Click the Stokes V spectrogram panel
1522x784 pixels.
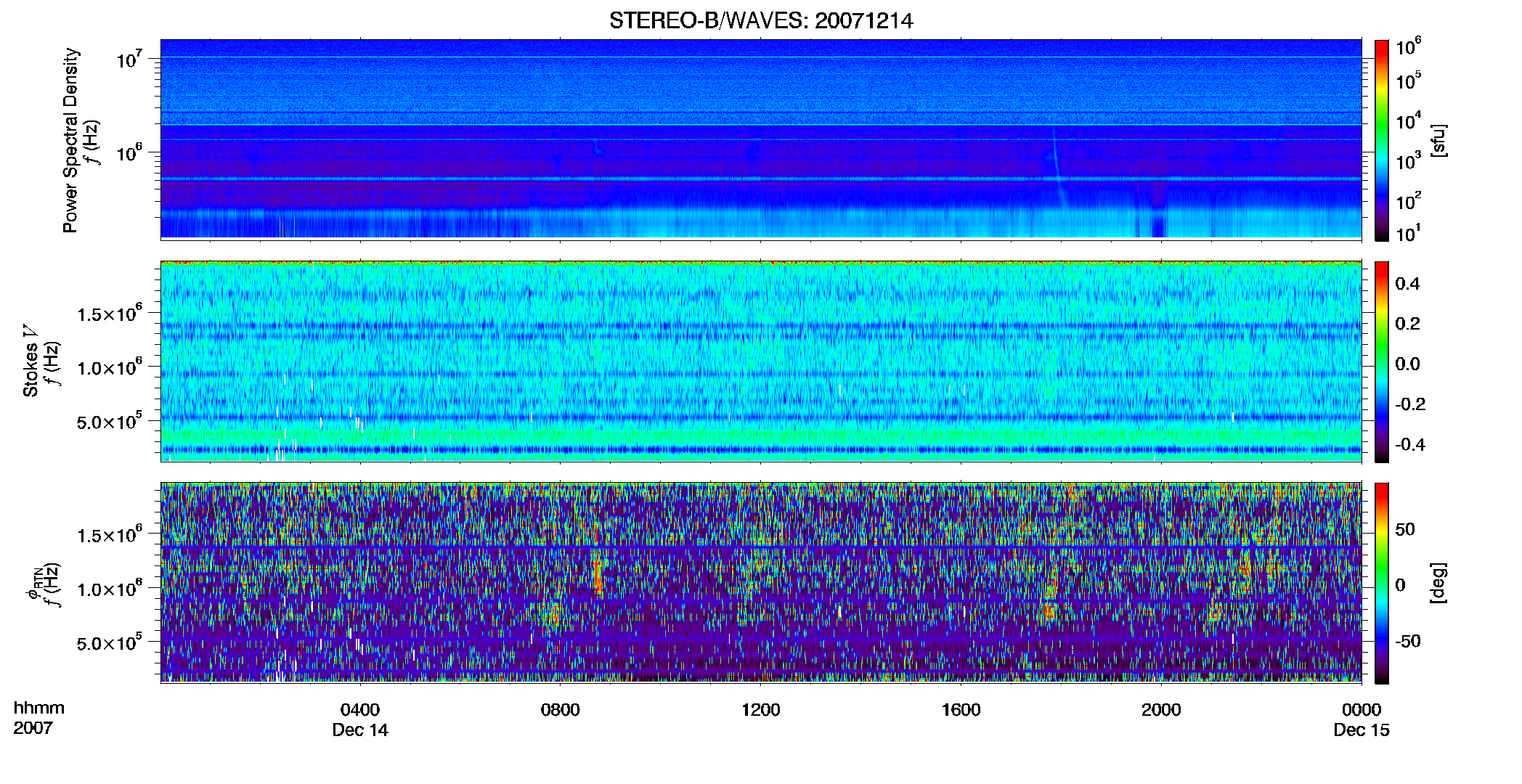tap(761, 361)
